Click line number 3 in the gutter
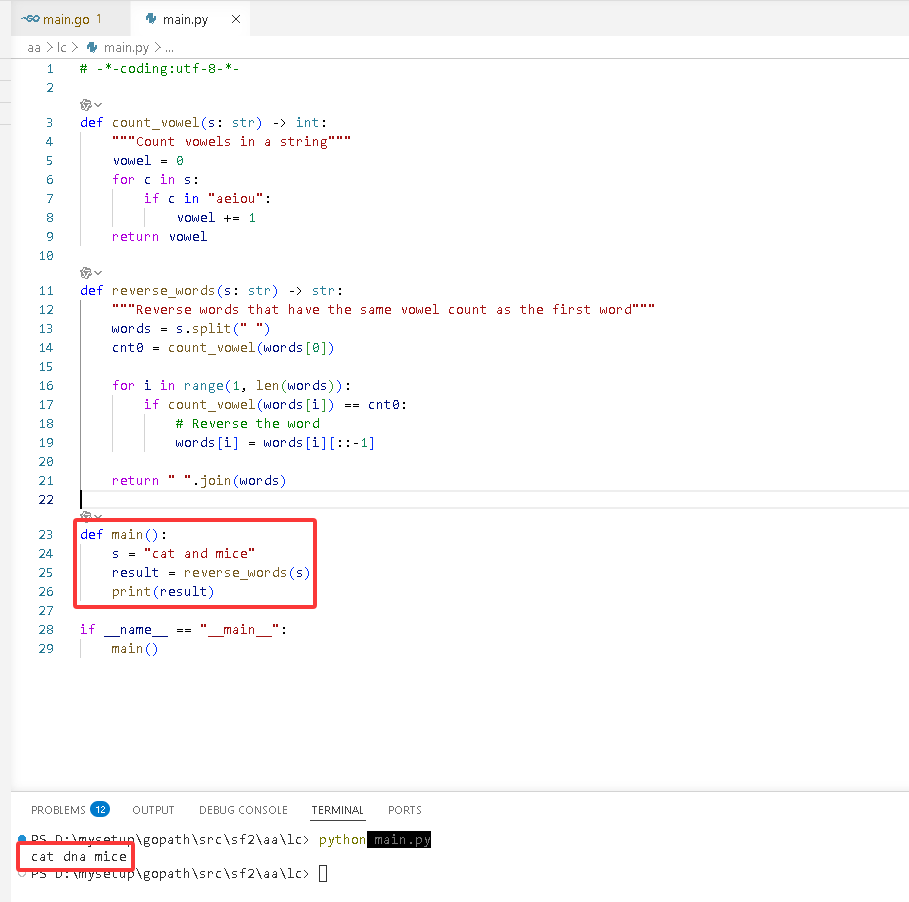Image resolution: width=909 pixels, height=902 pixels. coord(49,123)
